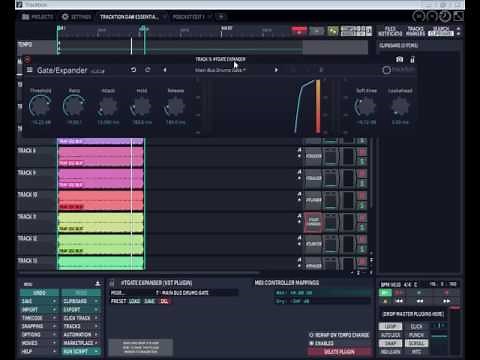Open the Help menu

(x=39, y=351)
